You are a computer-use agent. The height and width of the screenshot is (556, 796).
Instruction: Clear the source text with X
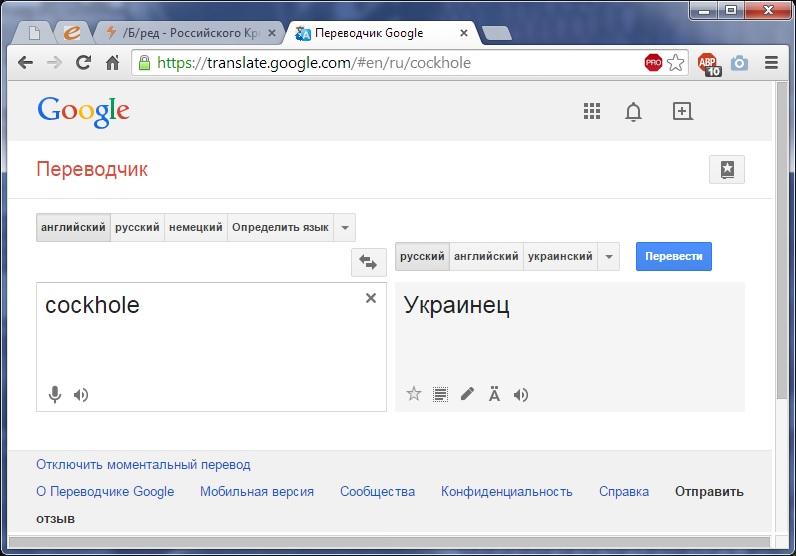(x=371, y=298)
